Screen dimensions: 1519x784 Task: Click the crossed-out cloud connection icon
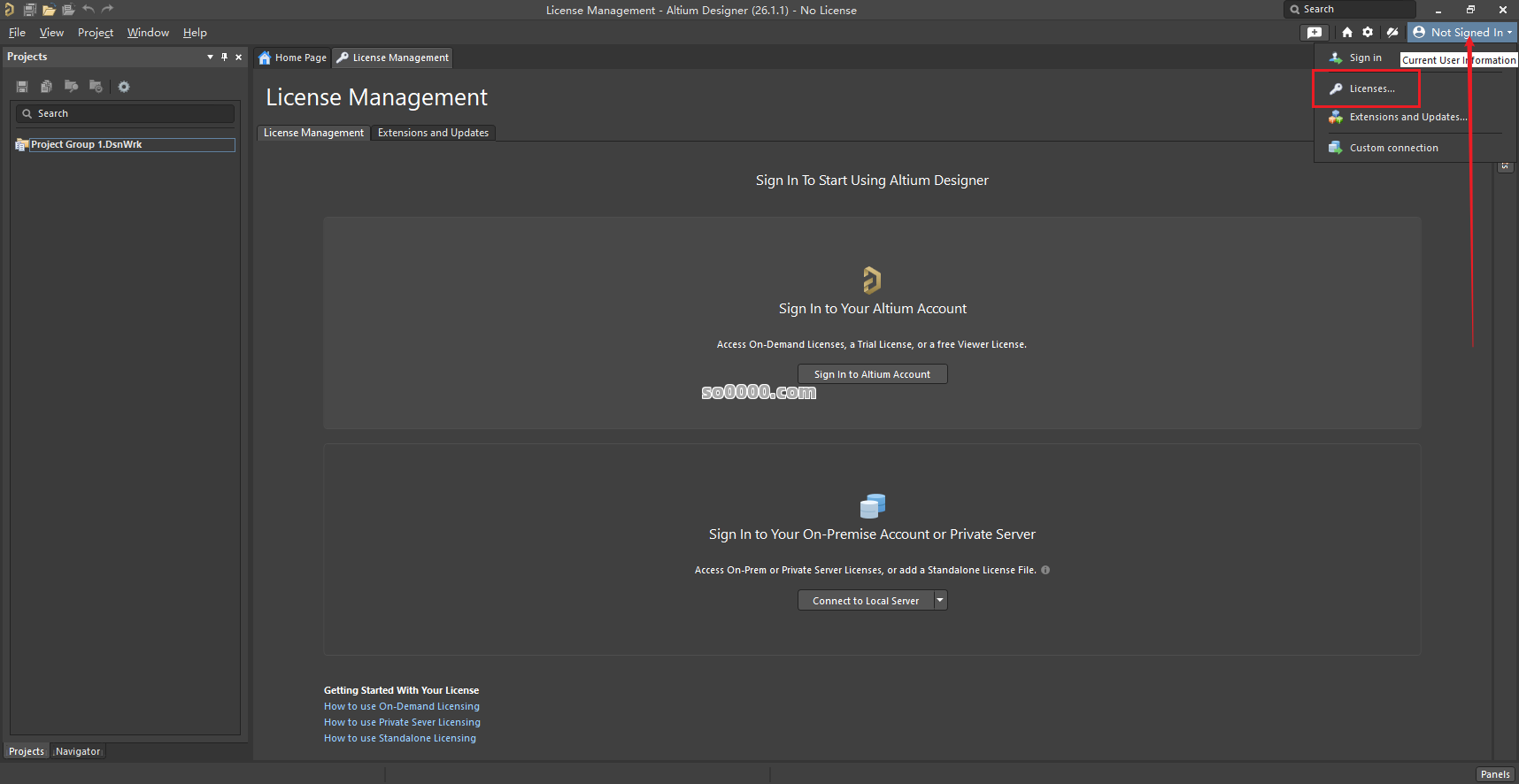point(1392,32)
